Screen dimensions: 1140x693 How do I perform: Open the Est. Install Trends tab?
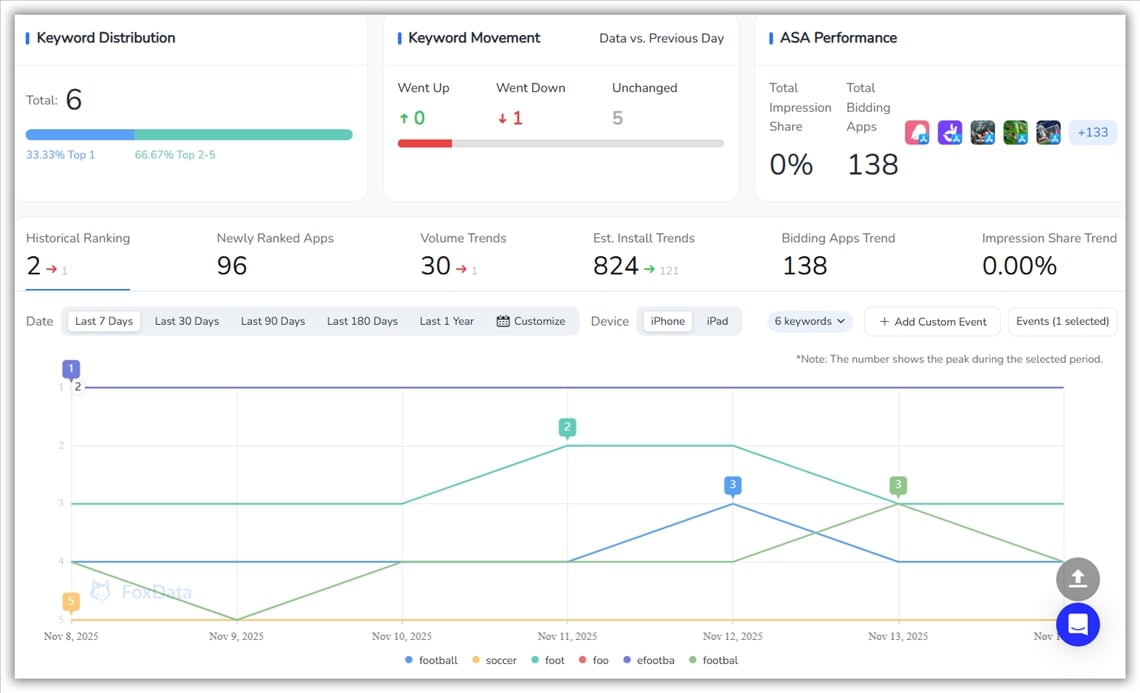(643, 255)
